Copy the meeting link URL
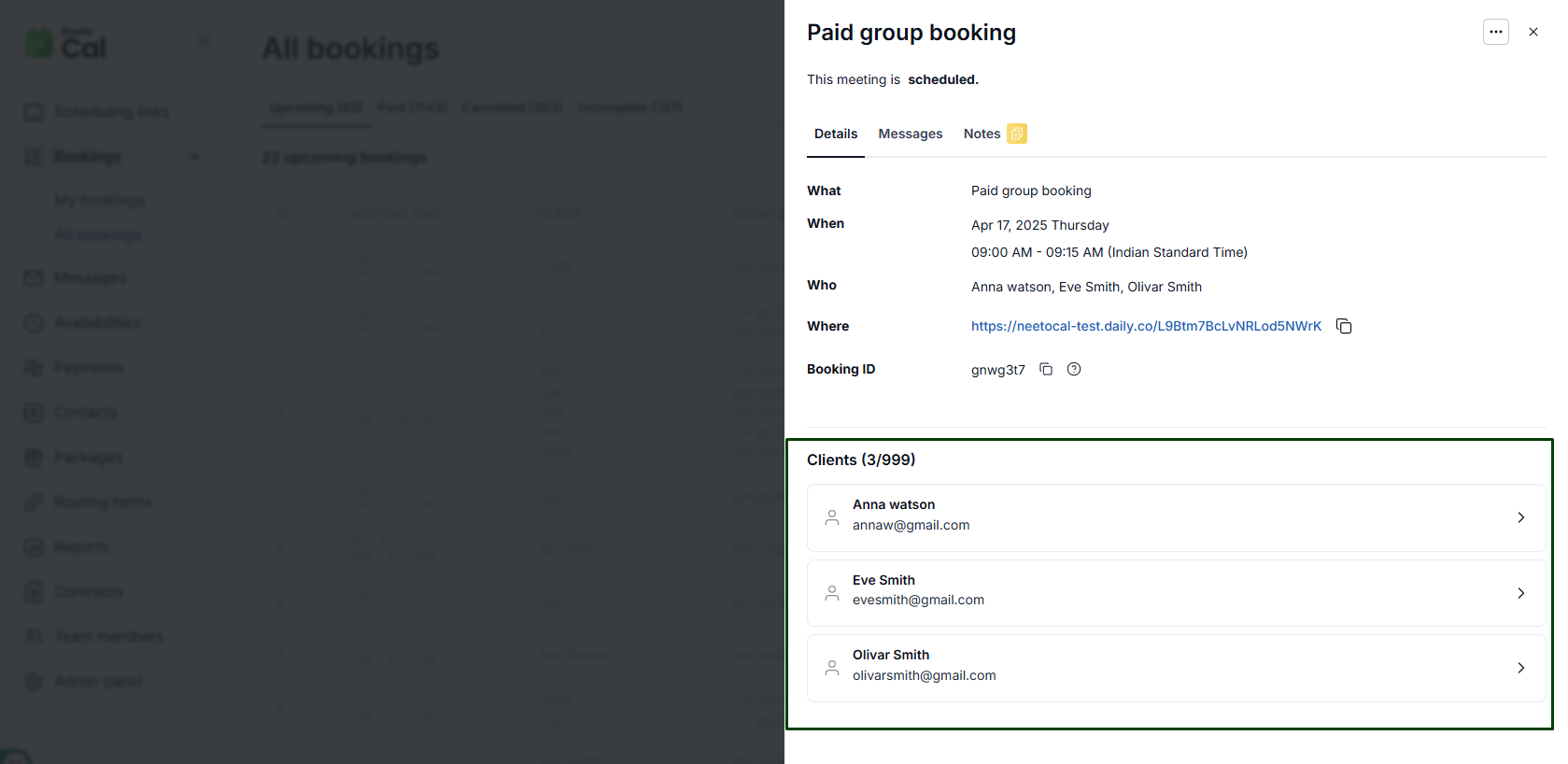The image size is (1568, 764). (x=1344, y=326)
